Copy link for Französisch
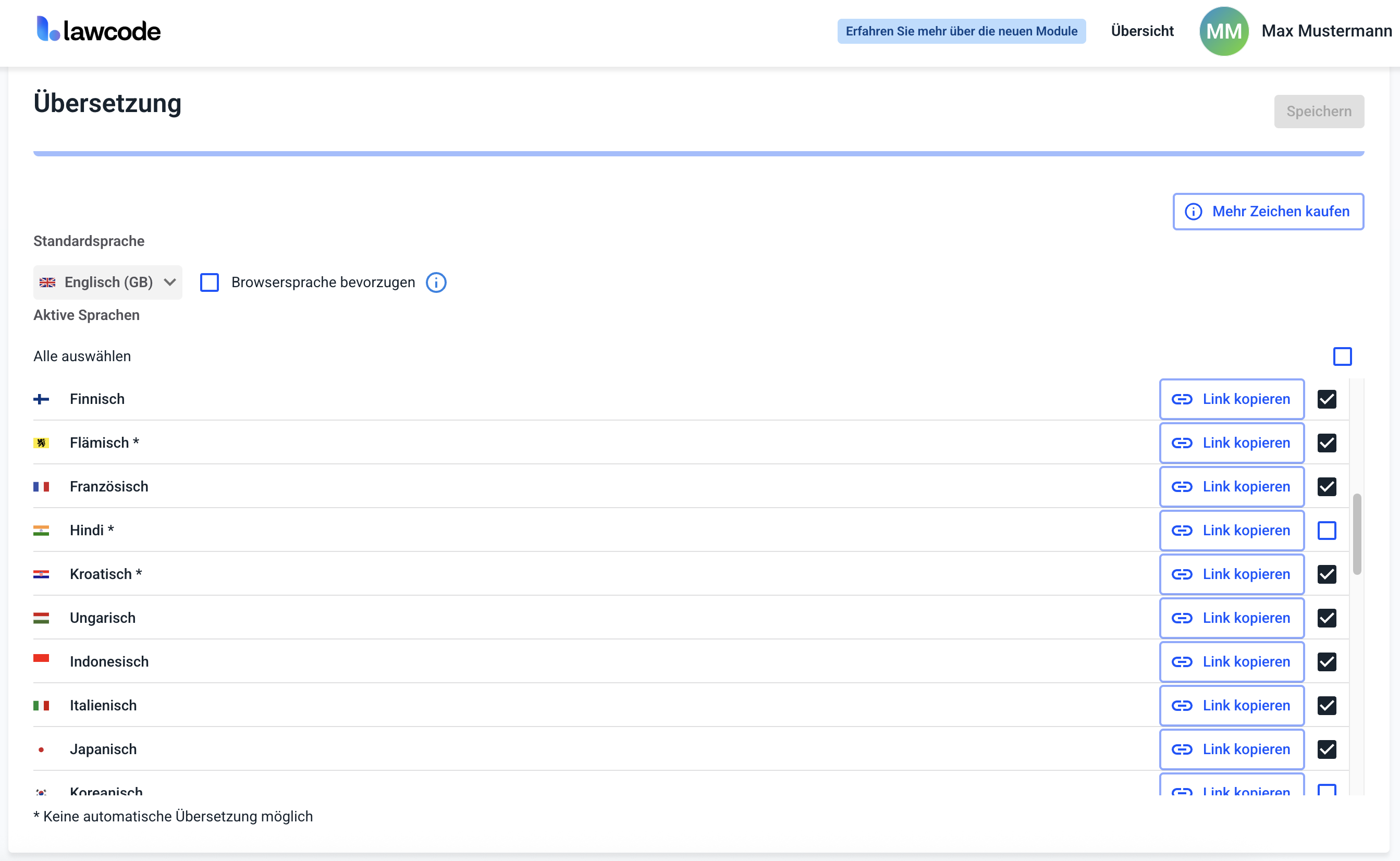Viewport: 1400px width, 861px height. click(x=1232, y=487)
